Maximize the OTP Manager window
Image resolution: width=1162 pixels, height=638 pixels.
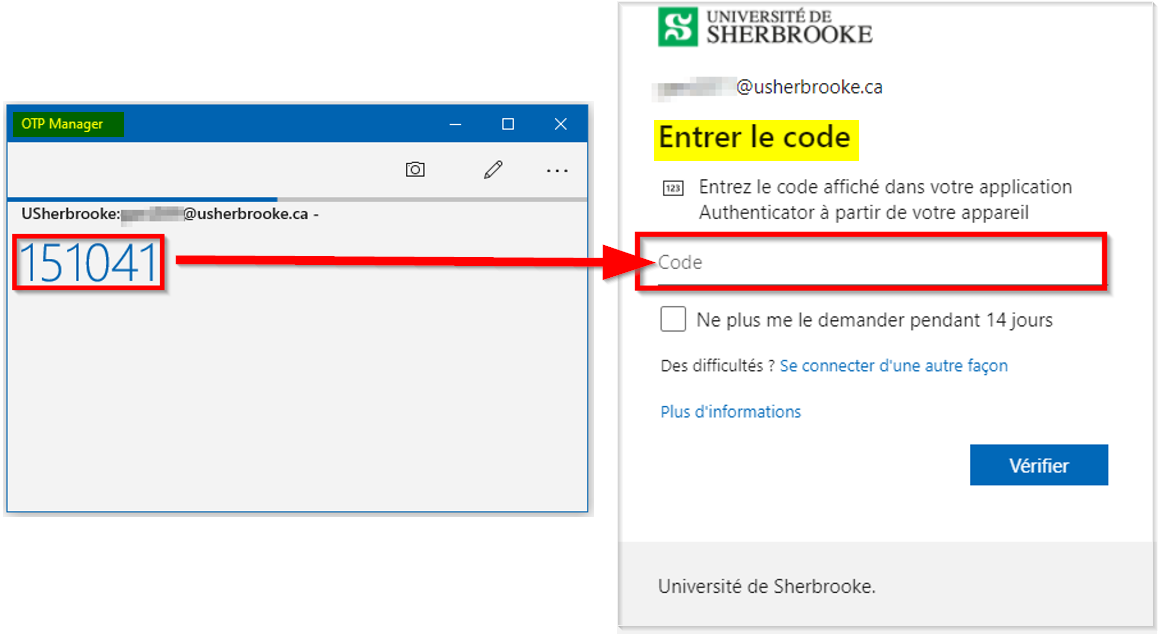pyautogui.click(x=508, y=124)
